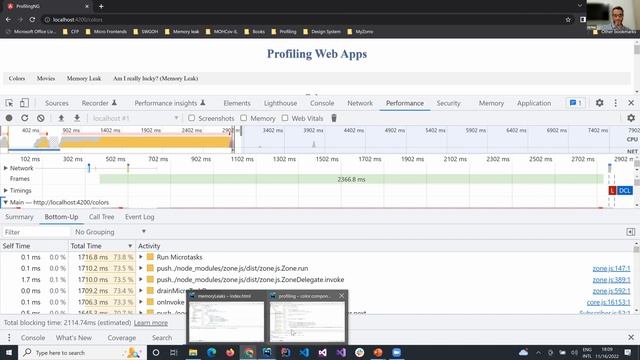This screenshot has height=360, width=640.
Task: Switch to the Elements tab
Action: (x=237, y=103)
